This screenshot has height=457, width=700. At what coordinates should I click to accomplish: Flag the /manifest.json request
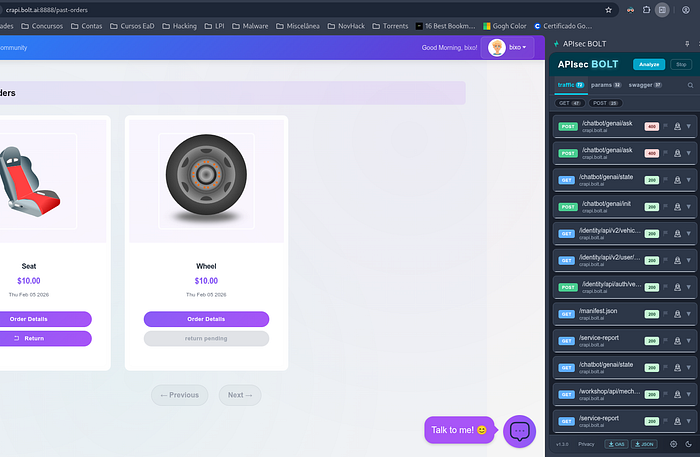pos(666,314)
